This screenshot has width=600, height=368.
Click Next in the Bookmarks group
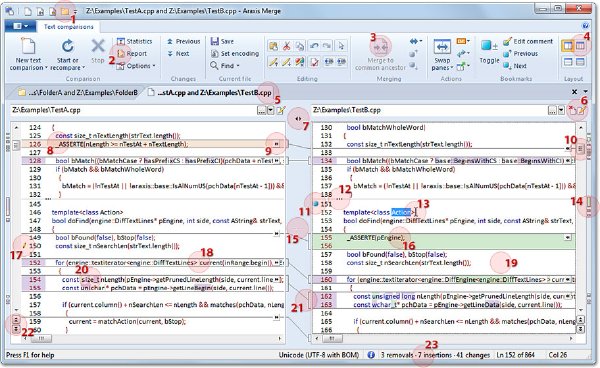(515, 66)
